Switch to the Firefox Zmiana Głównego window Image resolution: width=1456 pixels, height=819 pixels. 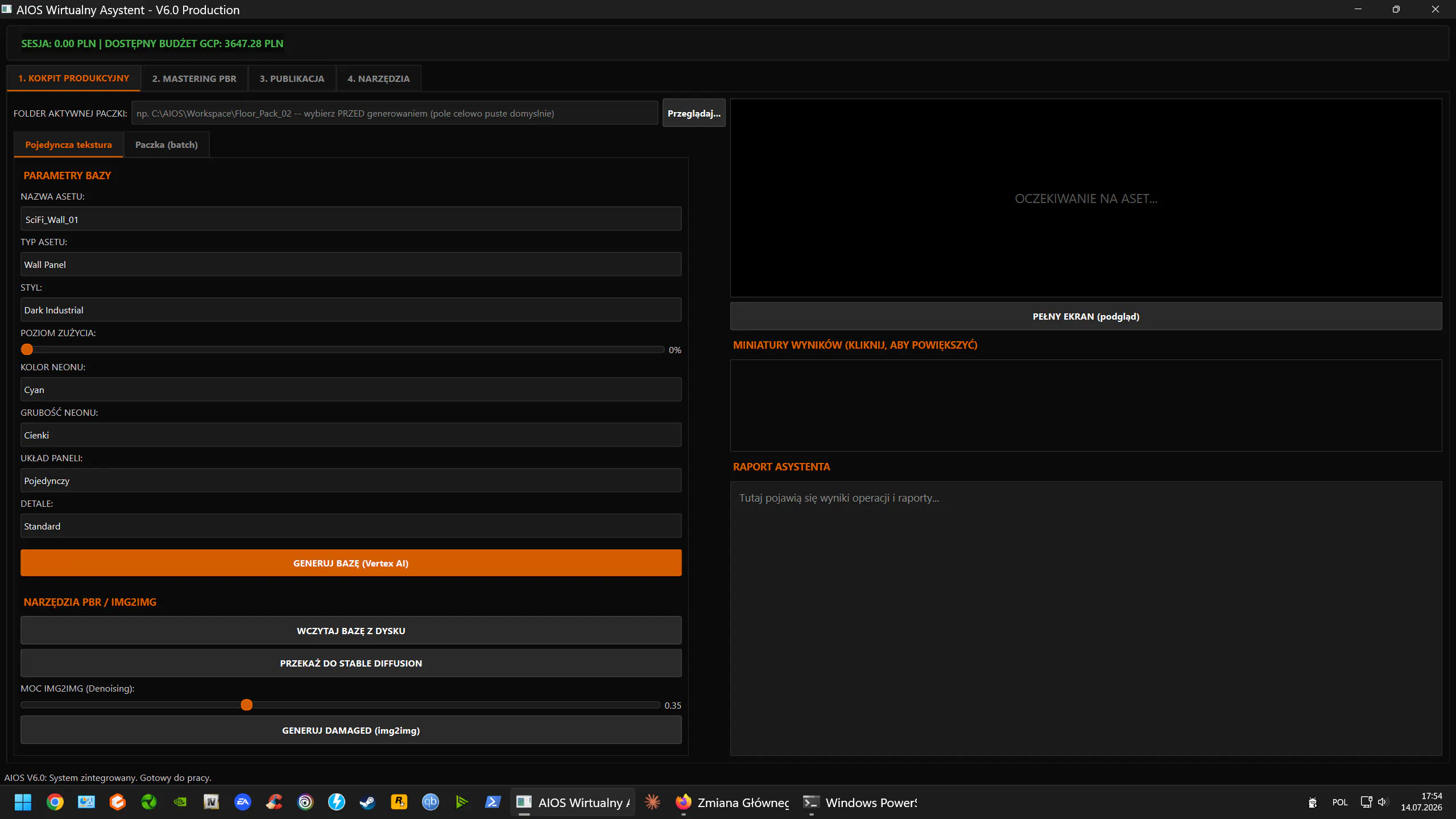(x=732, y=802)
